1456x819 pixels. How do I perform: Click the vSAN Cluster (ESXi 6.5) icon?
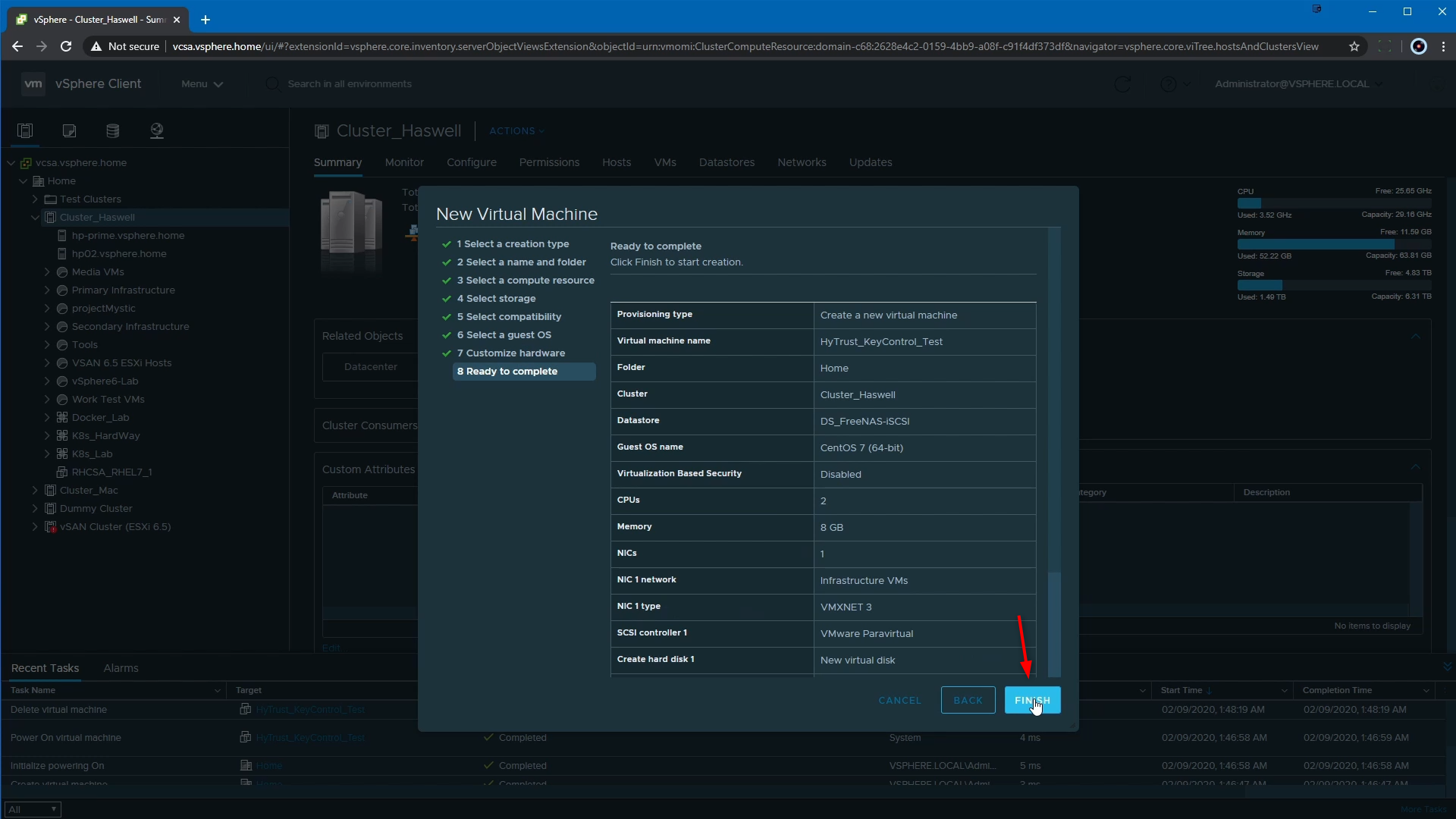tap(51, 526)
